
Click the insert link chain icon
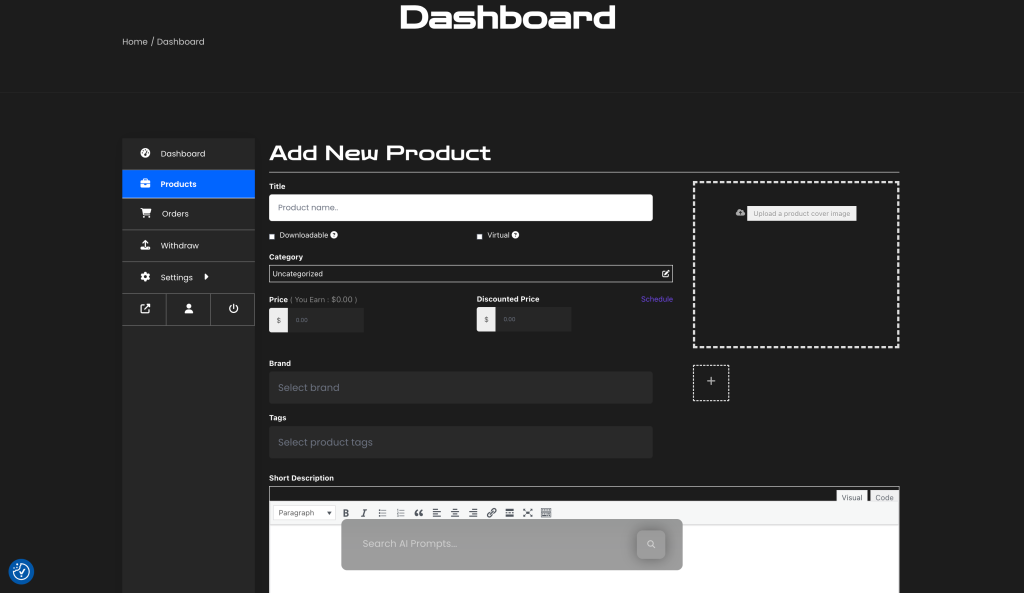(491, 513)
